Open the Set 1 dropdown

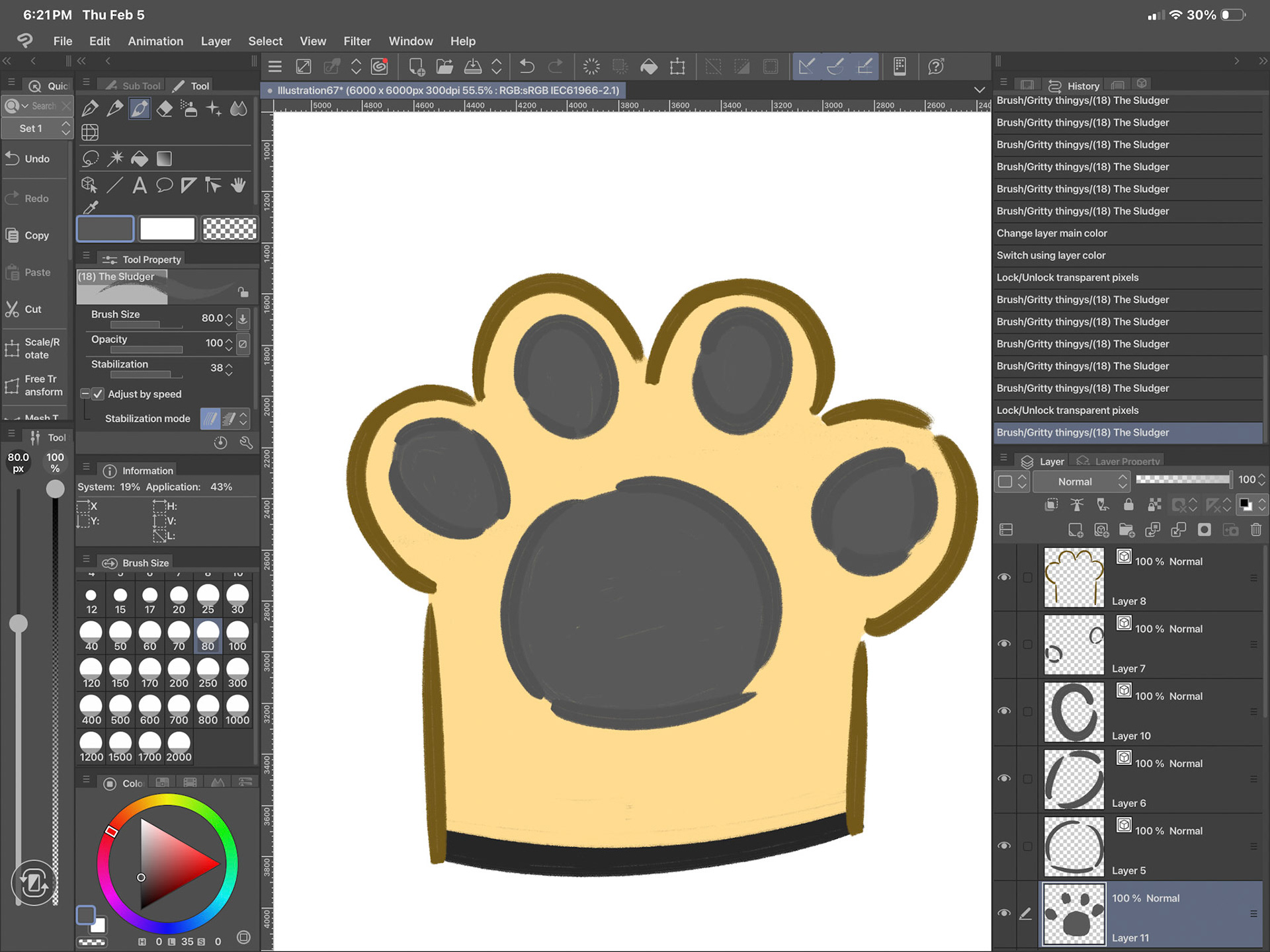(37, 128)
